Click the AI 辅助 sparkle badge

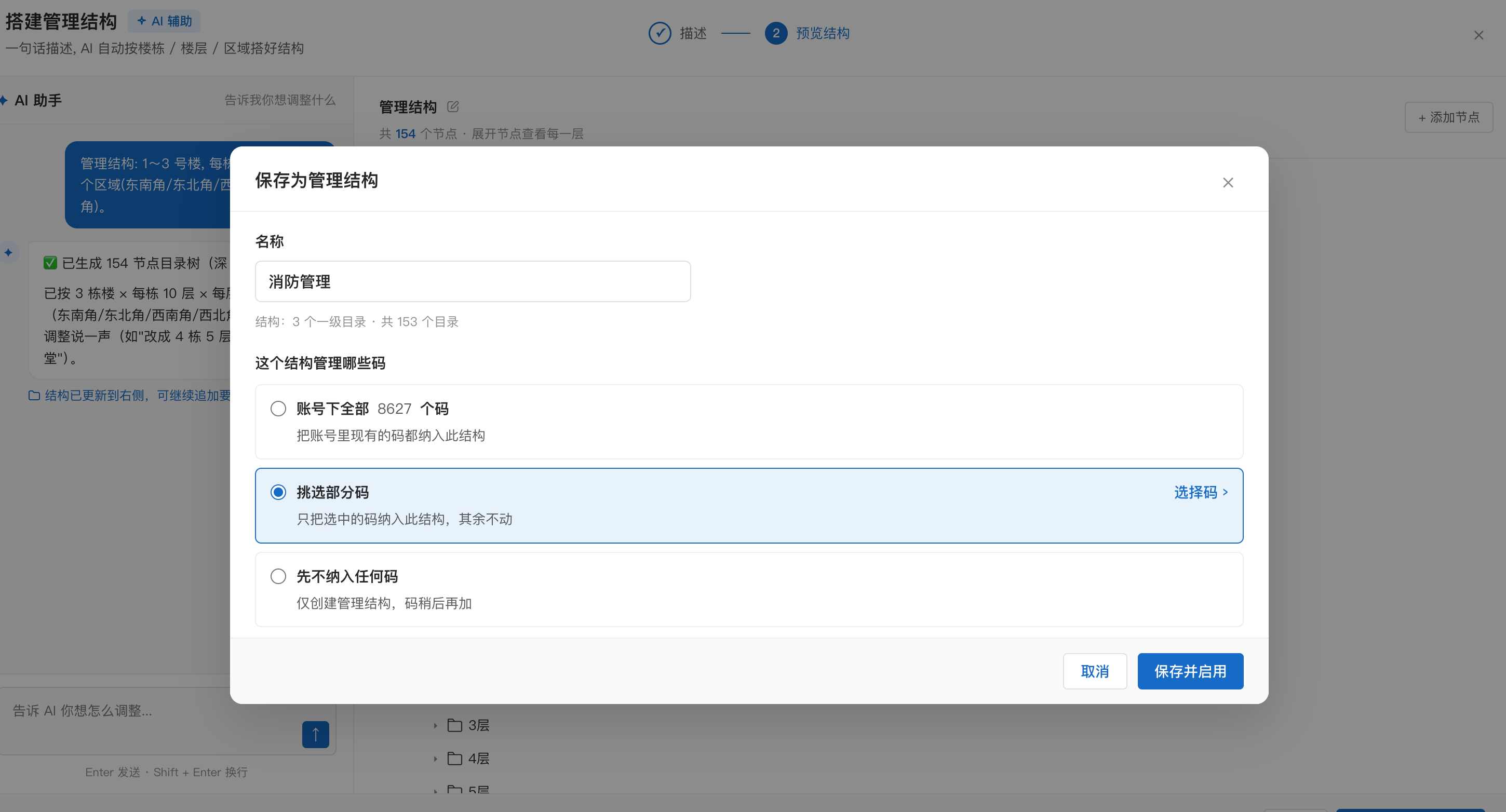point(164,21)
